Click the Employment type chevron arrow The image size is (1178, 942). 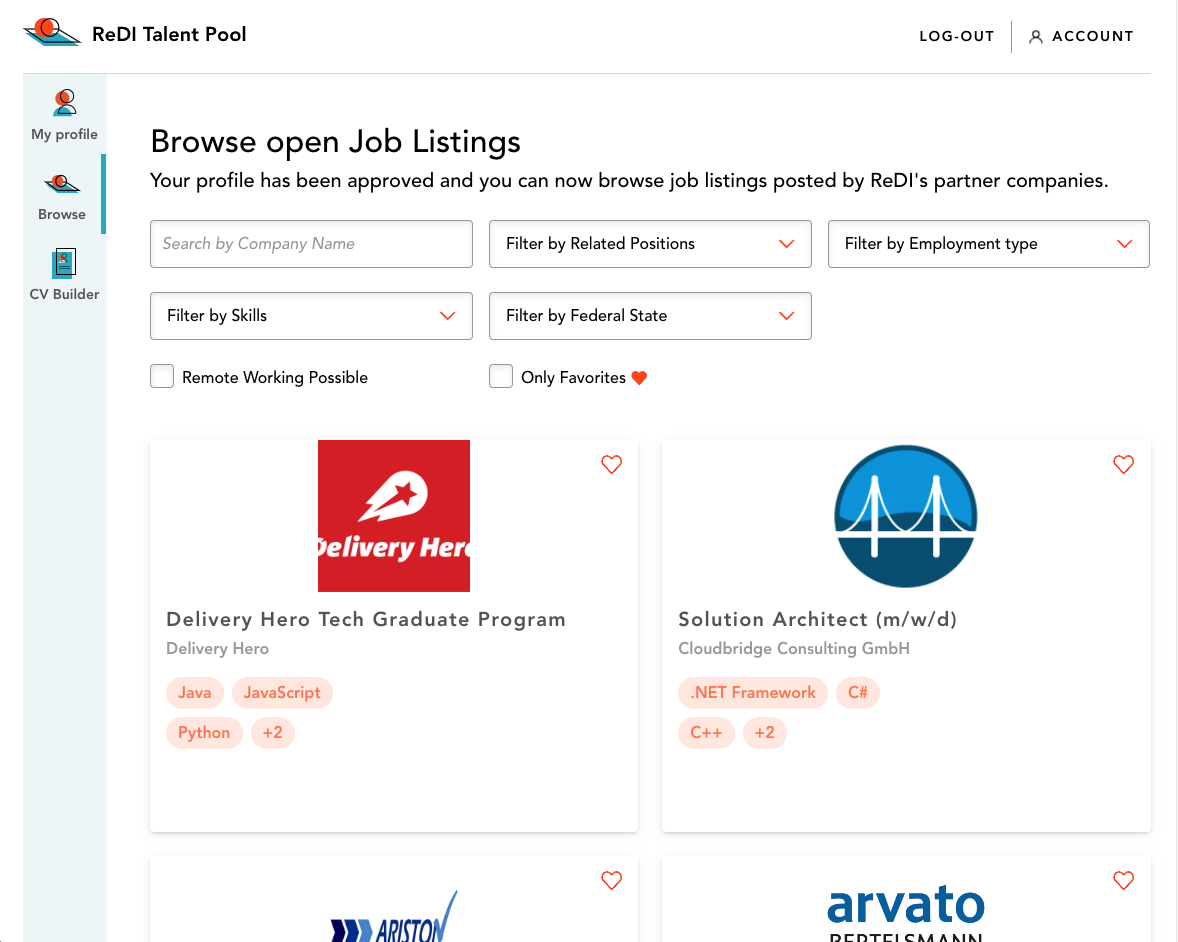1125,243
